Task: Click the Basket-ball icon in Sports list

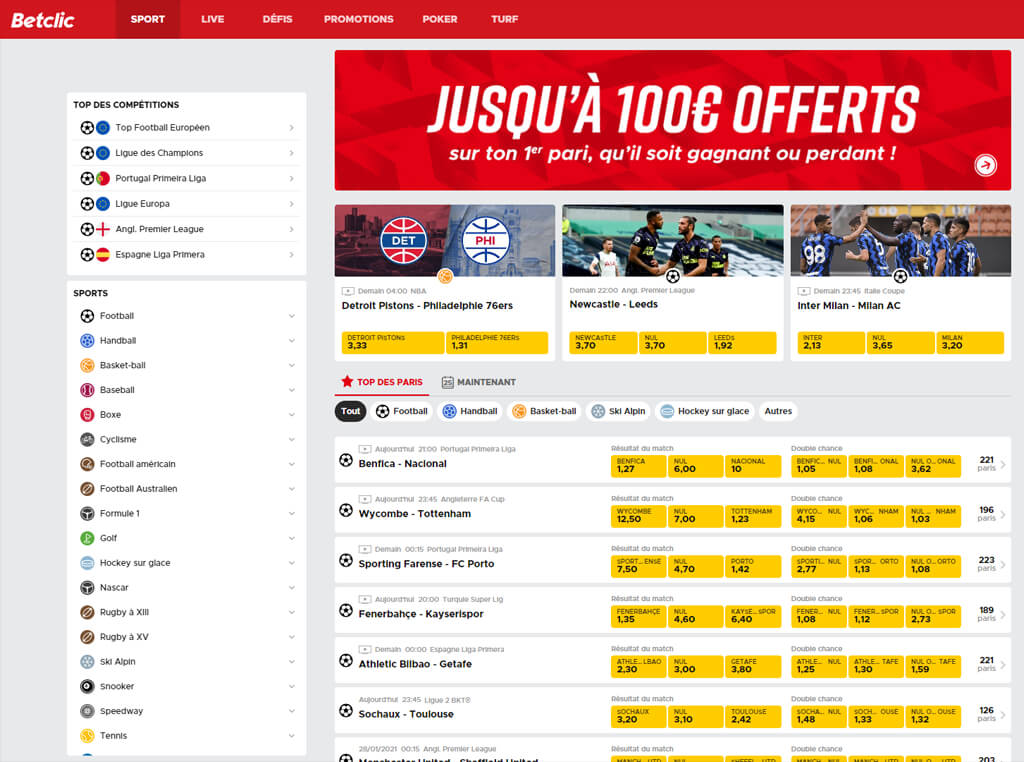Action: pyautogui.click(x=87, y=366)
